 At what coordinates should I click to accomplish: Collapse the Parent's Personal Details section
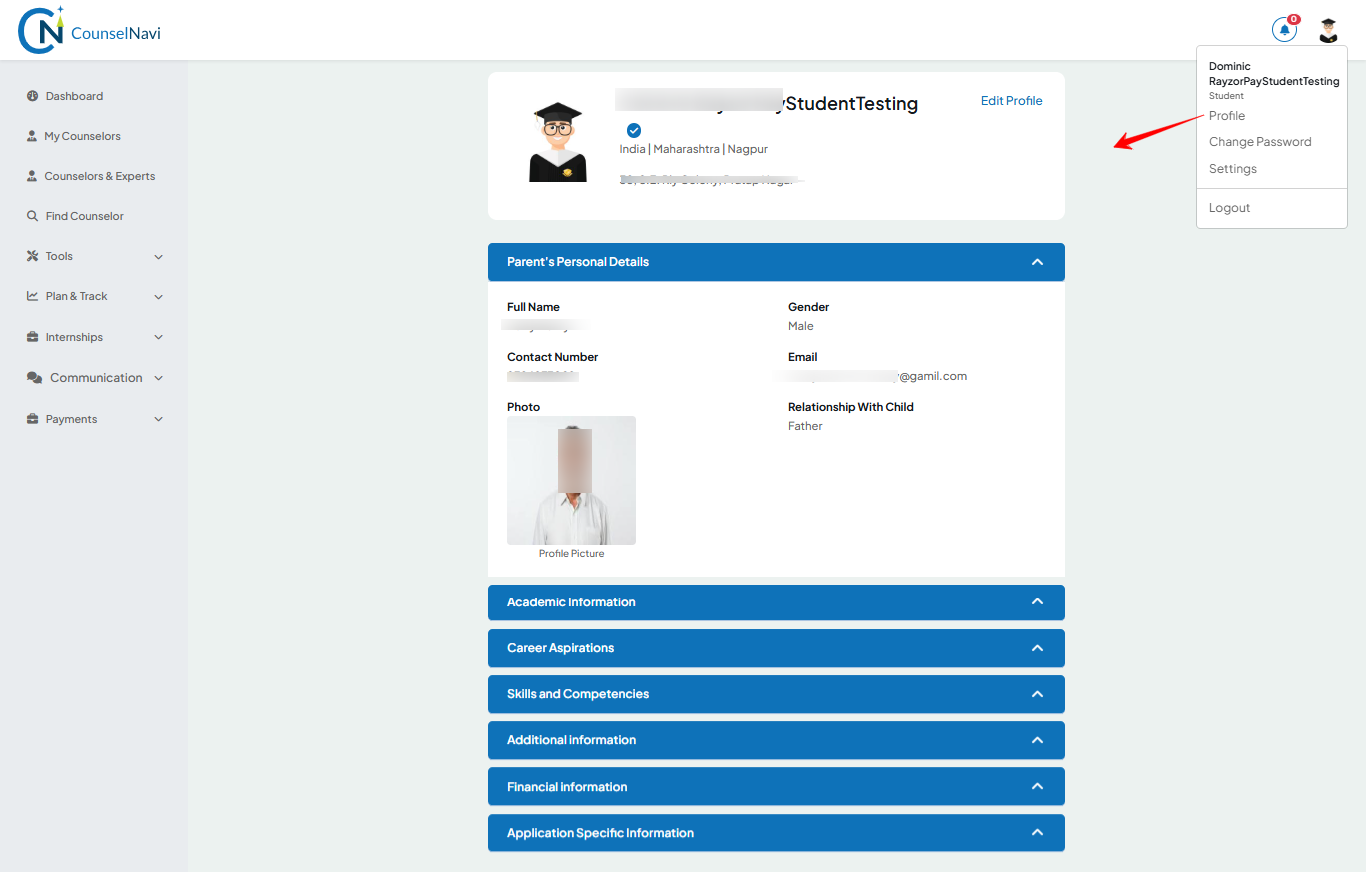click(x=1037, y=261)
